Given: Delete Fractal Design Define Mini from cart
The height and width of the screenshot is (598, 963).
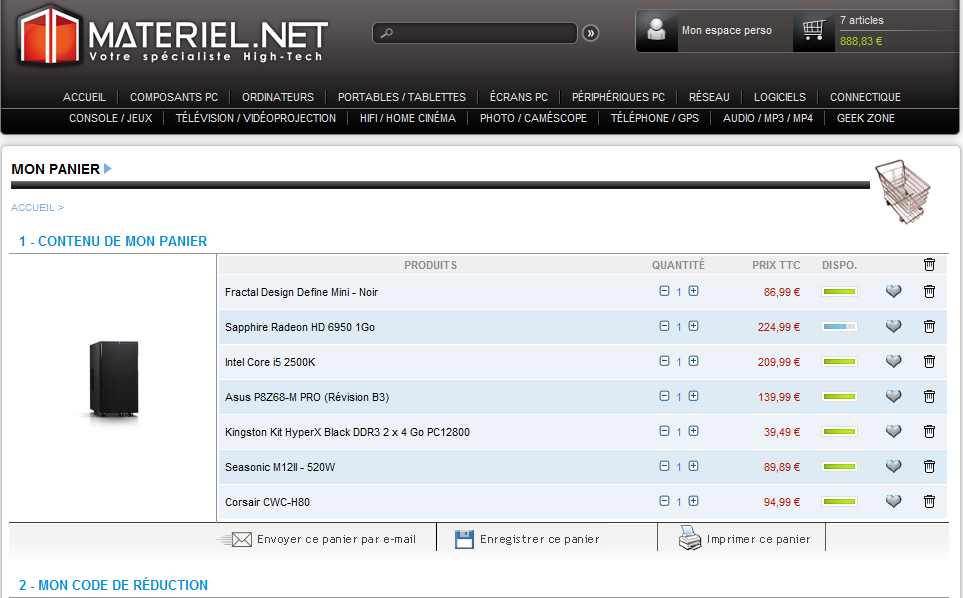Looking at the screenshot, I should point(929,292).
